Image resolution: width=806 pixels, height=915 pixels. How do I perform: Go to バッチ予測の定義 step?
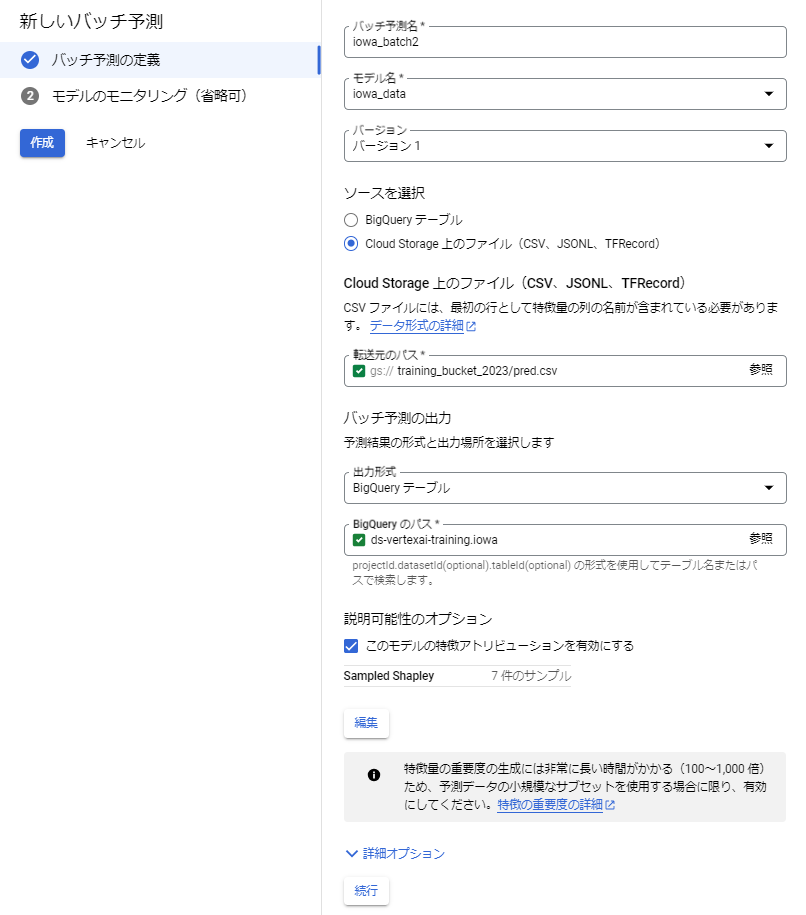point(160,60)
